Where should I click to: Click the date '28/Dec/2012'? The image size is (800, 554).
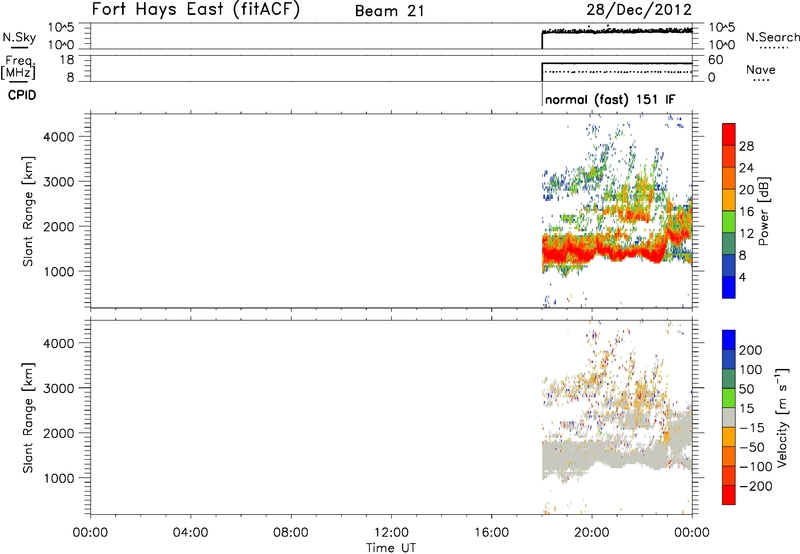coord(639,10)
